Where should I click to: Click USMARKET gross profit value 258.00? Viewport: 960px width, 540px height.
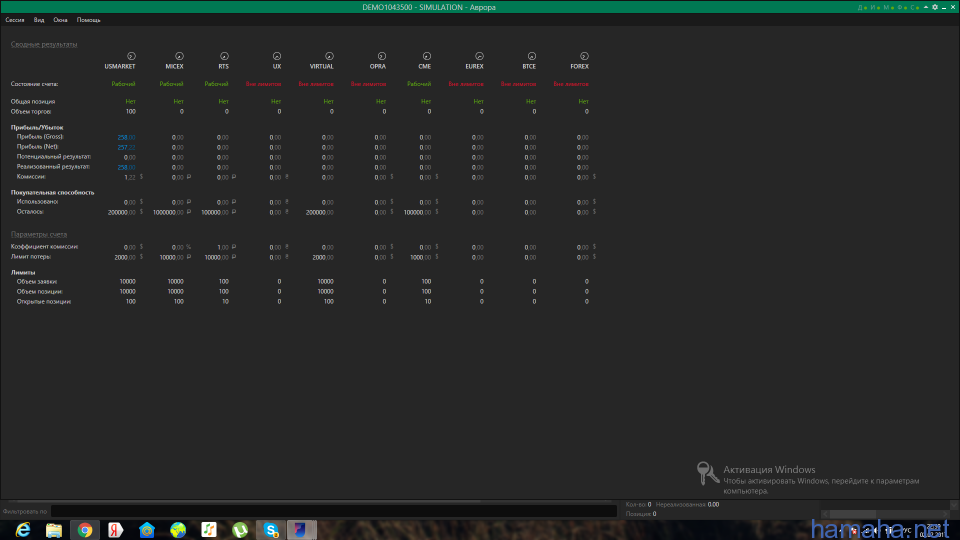pos(126,137)
